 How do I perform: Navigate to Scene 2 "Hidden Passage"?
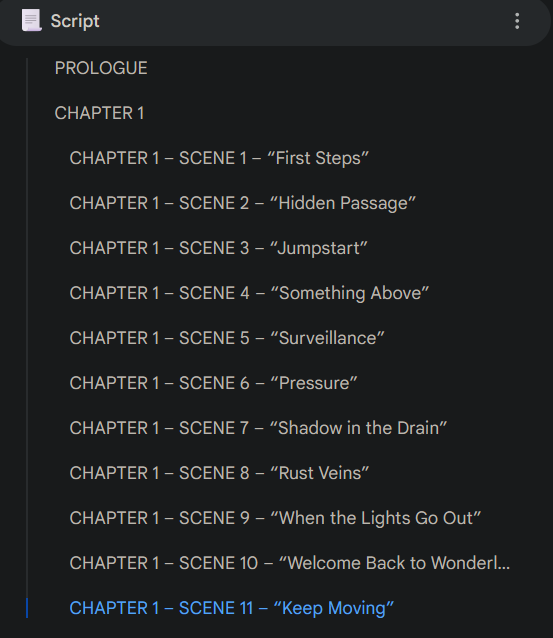pyautogui.click(x=243, y=203)
